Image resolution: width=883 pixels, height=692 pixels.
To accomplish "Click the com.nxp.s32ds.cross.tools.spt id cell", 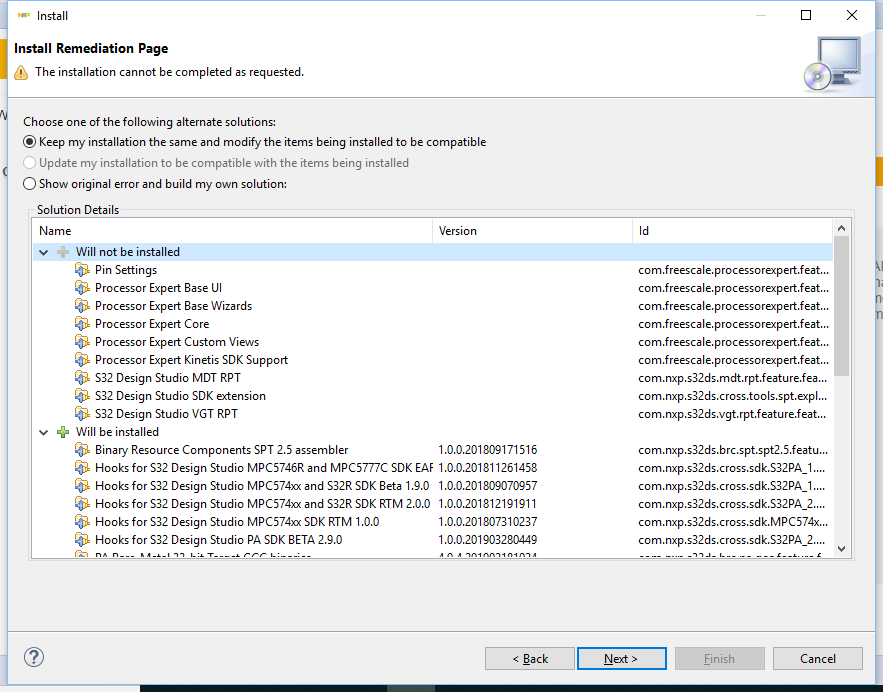I will (x=733, y=396).
